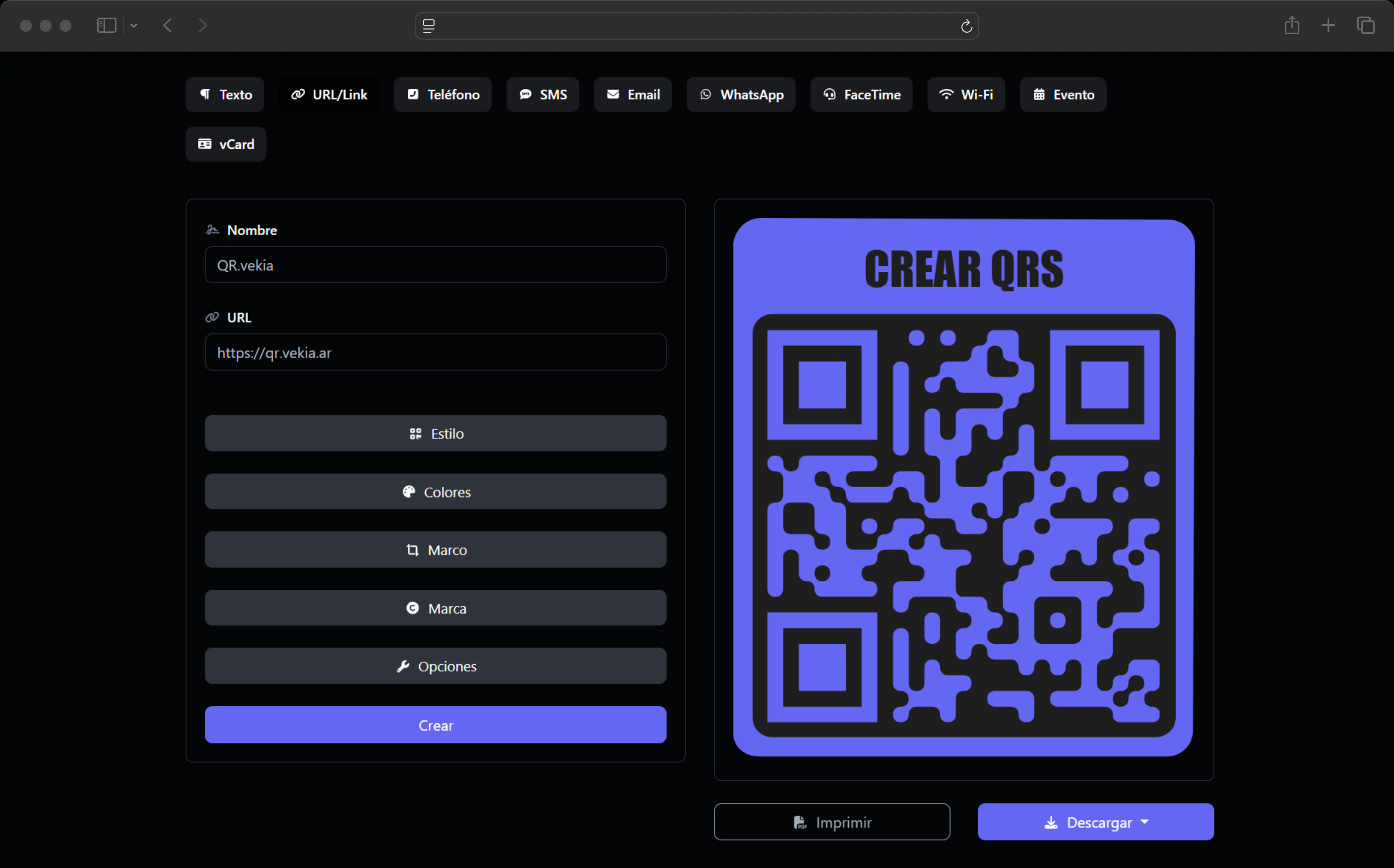Click the generated QR code preview

(x=963, y=525)
